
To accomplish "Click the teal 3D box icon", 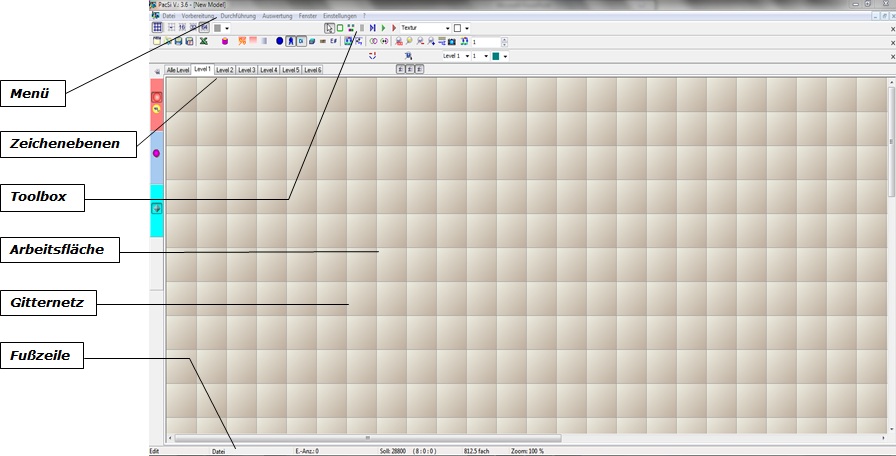I will pyautogui.click(x=312, y=41).
